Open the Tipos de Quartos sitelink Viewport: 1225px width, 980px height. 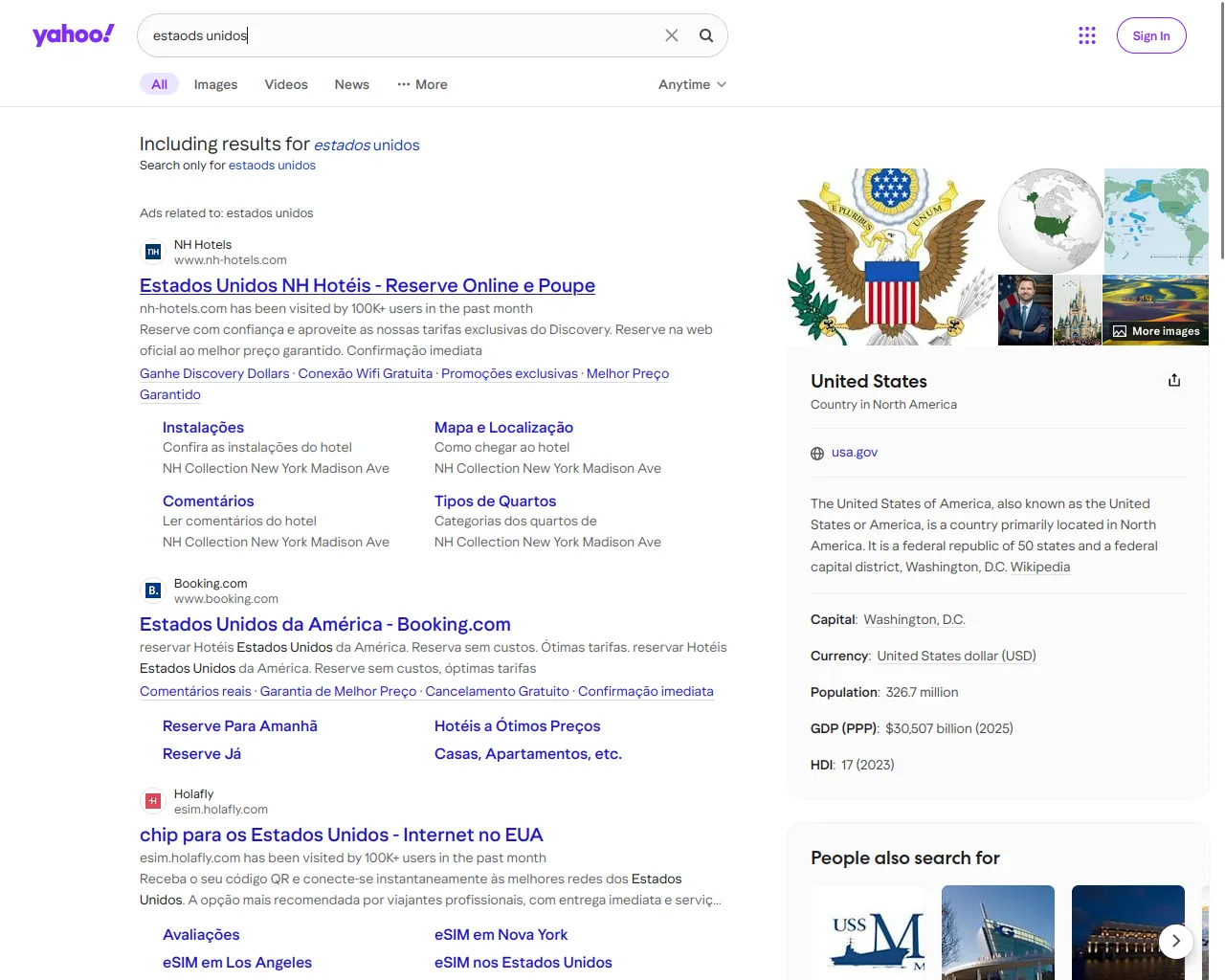click(x=495, y=501)
